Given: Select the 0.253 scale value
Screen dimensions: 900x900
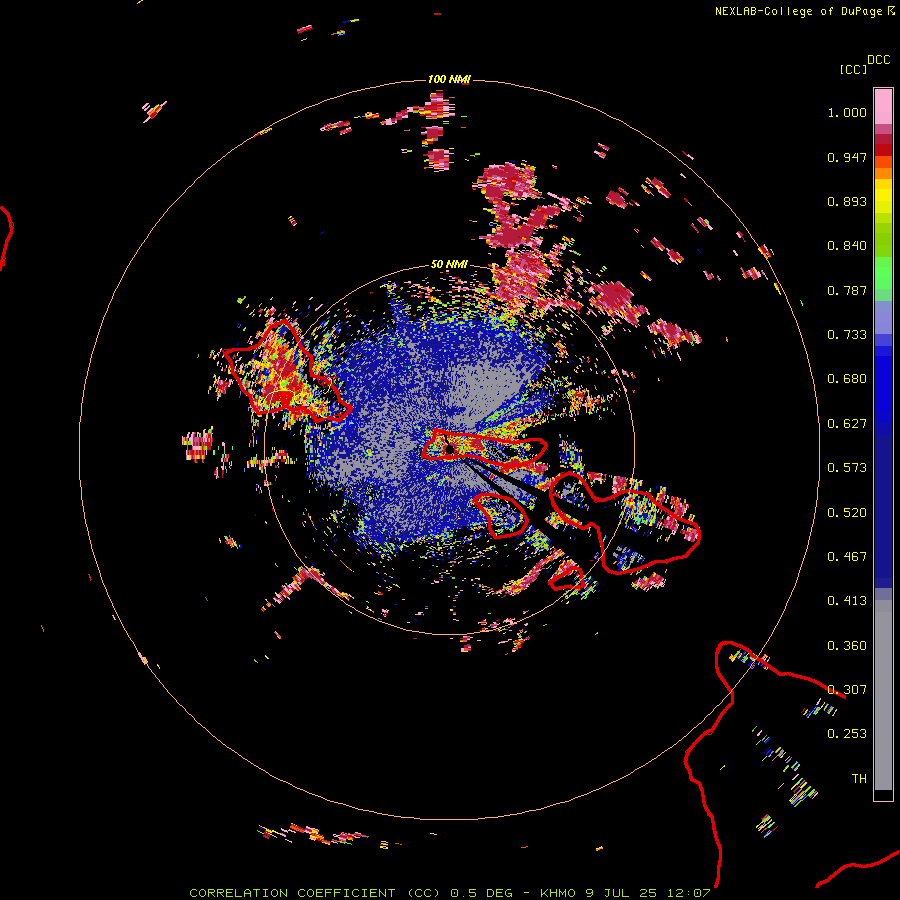Looking at the screenshot, I should click(x=847, y=734).
